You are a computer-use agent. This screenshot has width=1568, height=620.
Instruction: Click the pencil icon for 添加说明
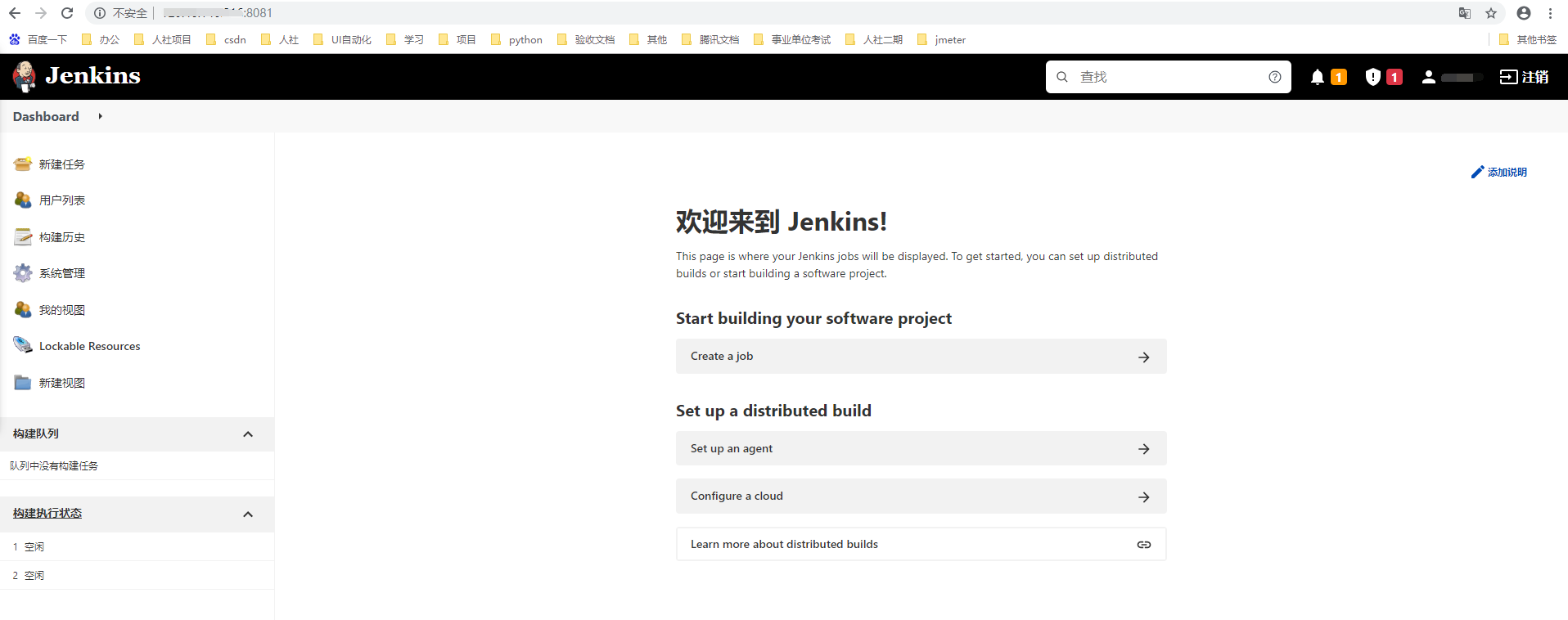(1477, 172)
